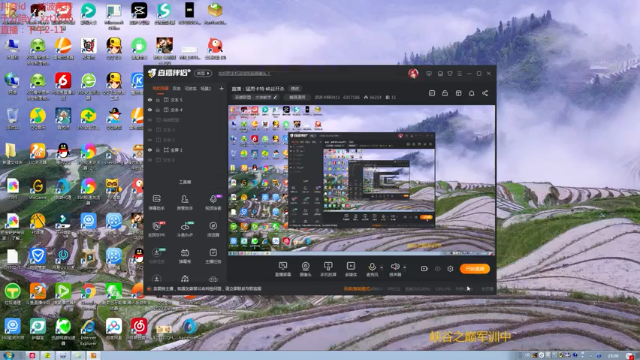Click the clock in the taskbar
The image size is (640, 360).
(613, 356)
